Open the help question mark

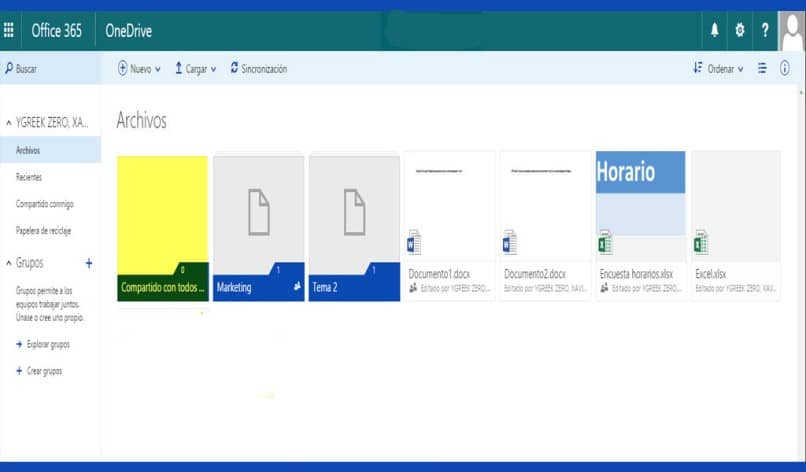pyautogui.click(x=765, y=30)
